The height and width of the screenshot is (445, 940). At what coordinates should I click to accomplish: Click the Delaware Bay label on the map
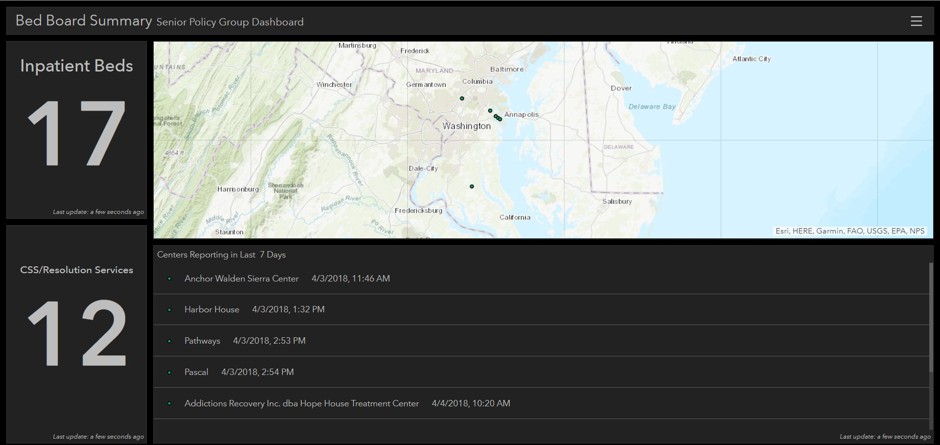[x=652, y=107]
